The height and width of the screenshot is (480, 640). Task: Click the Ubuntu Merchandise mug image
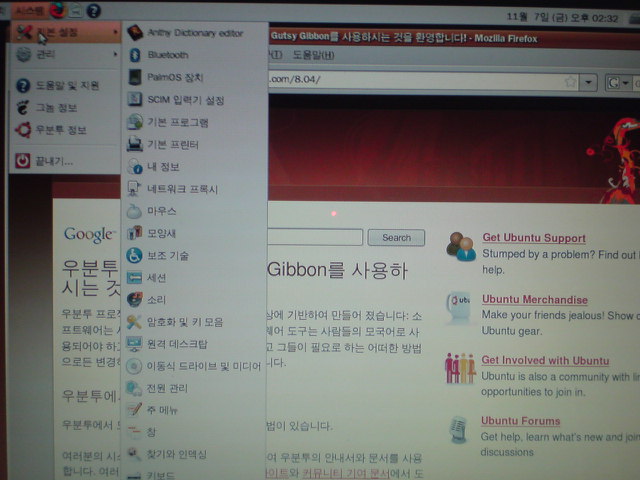coord(459,307)
